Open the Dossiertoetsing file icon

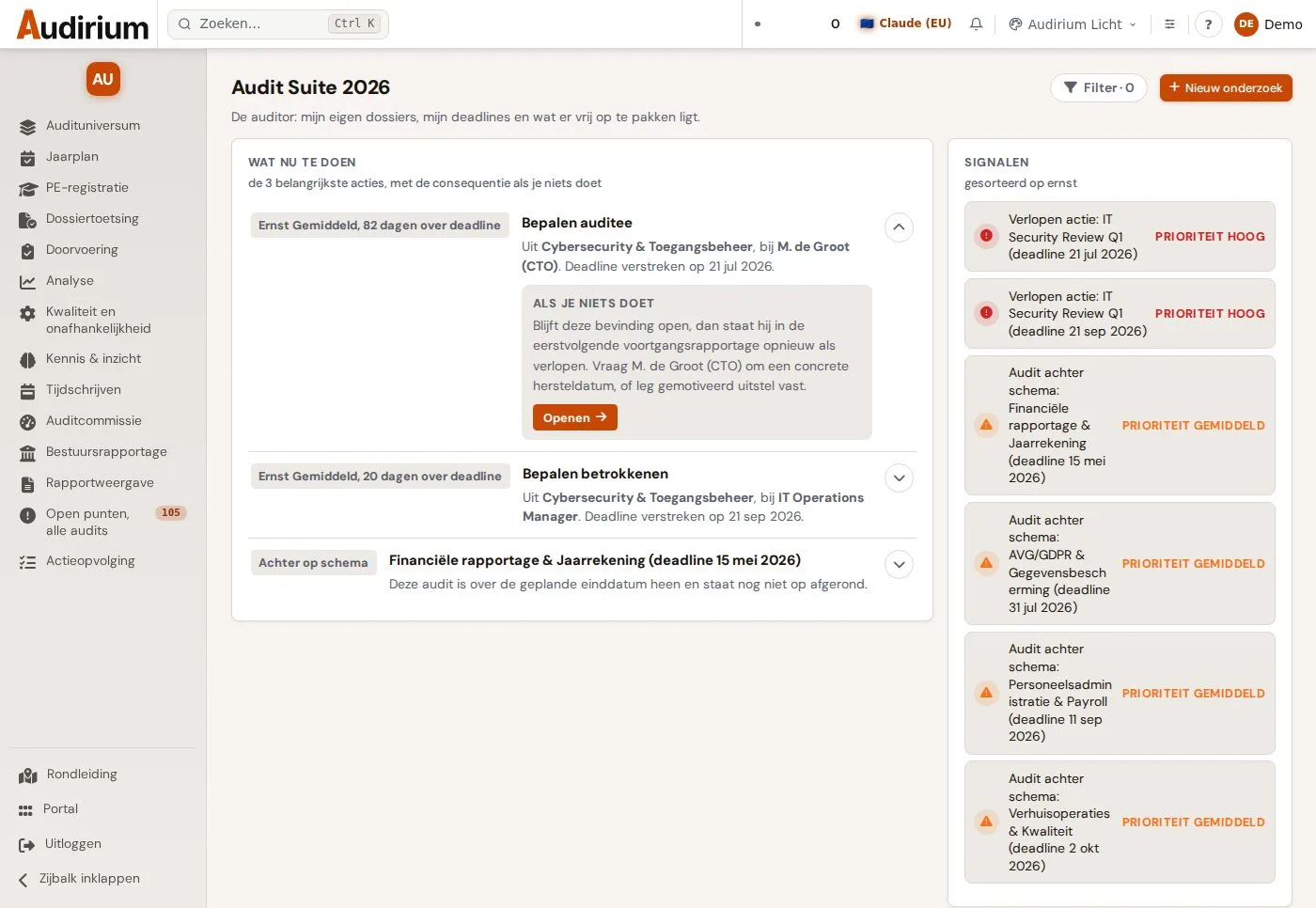click(x=28, y=219)
